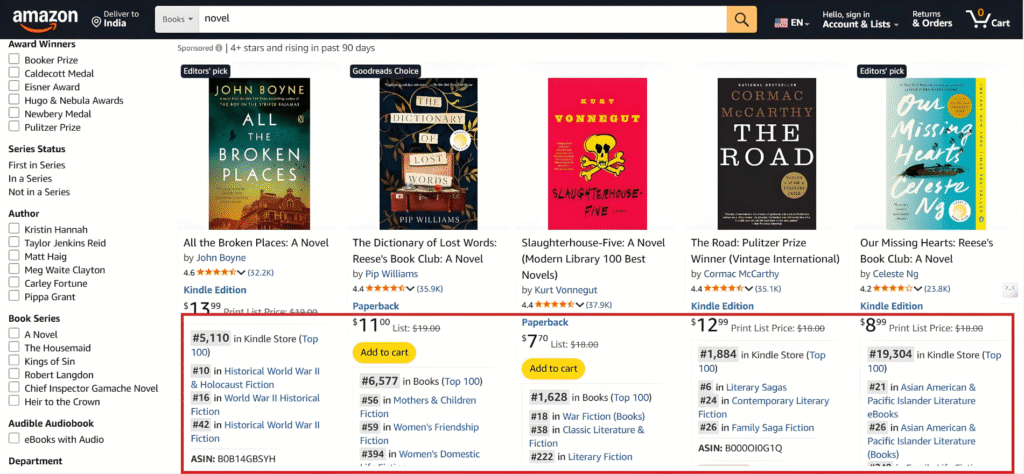
Task: Click the Deliver to India location pin
Action: pyautogui.click(x=96, y=21)
